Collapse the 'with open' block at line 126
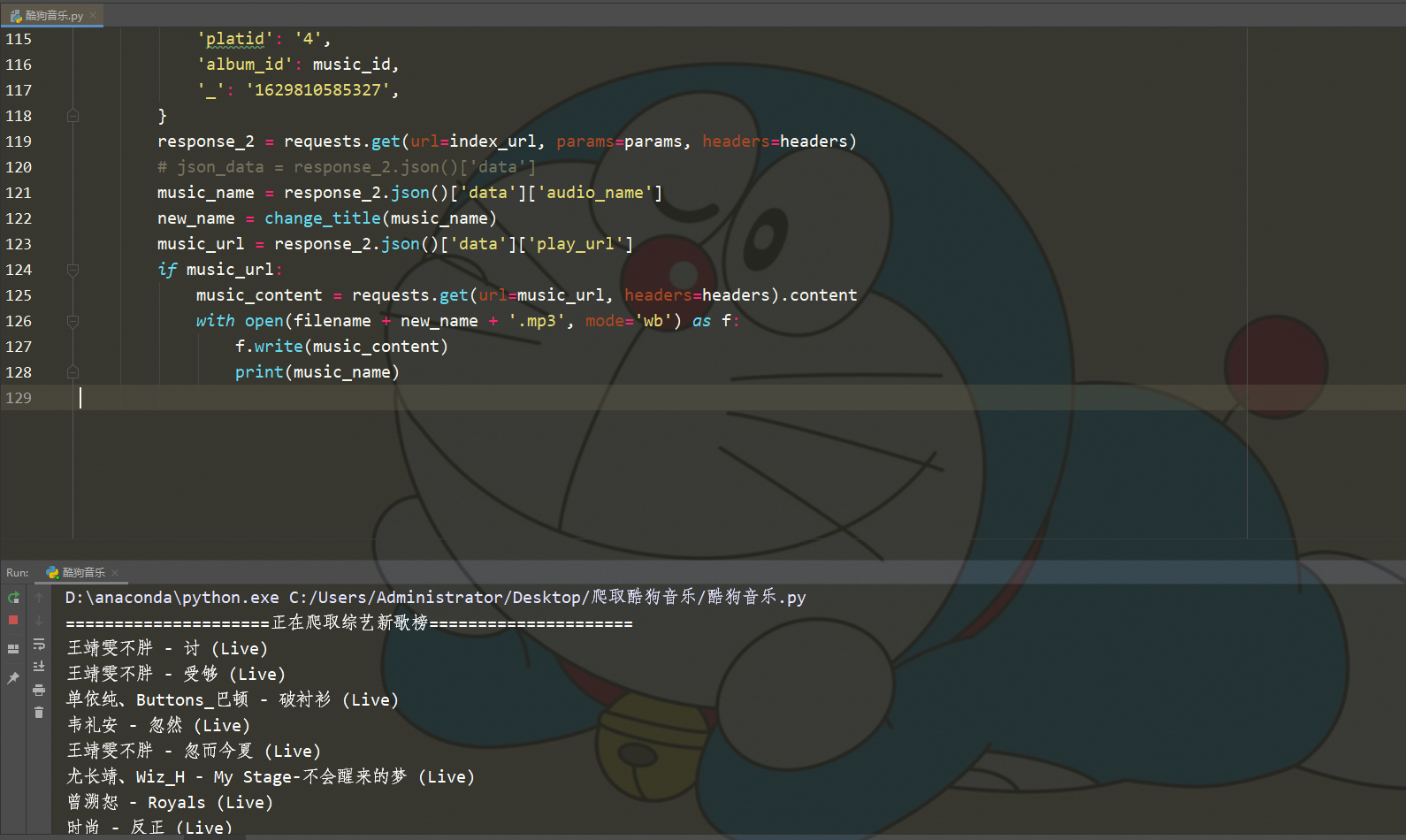This screenshot has height=840, width=1406. tap(73, 321)
